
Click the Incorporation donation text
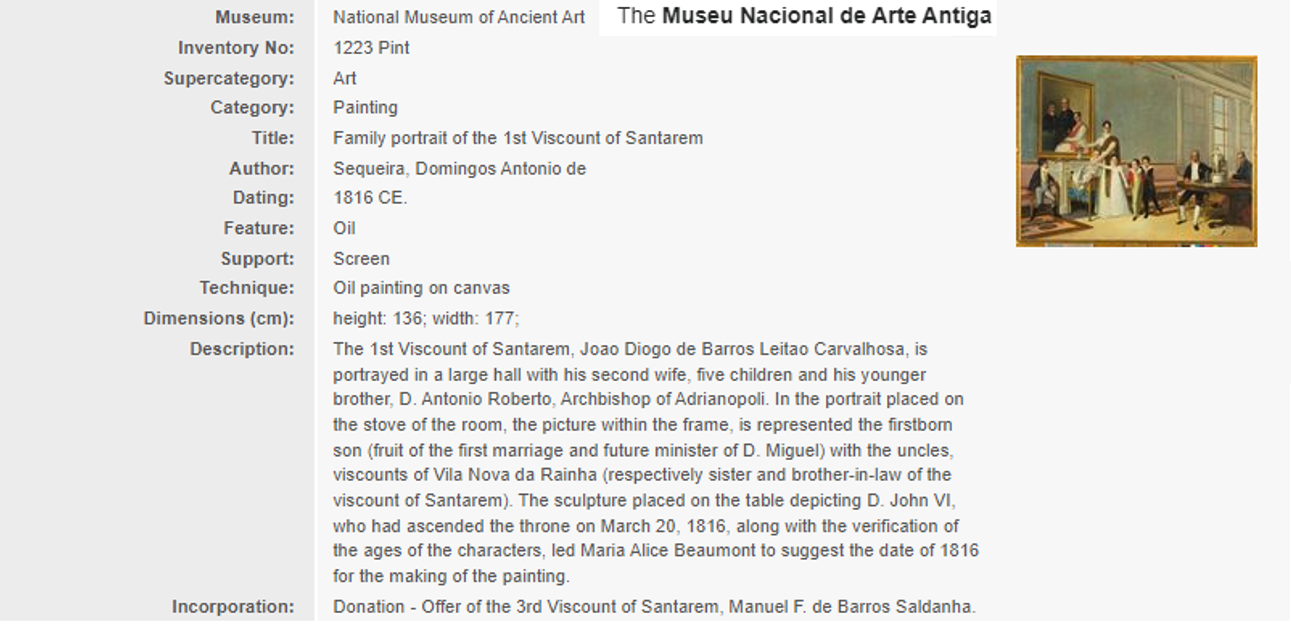click(654, 607)
